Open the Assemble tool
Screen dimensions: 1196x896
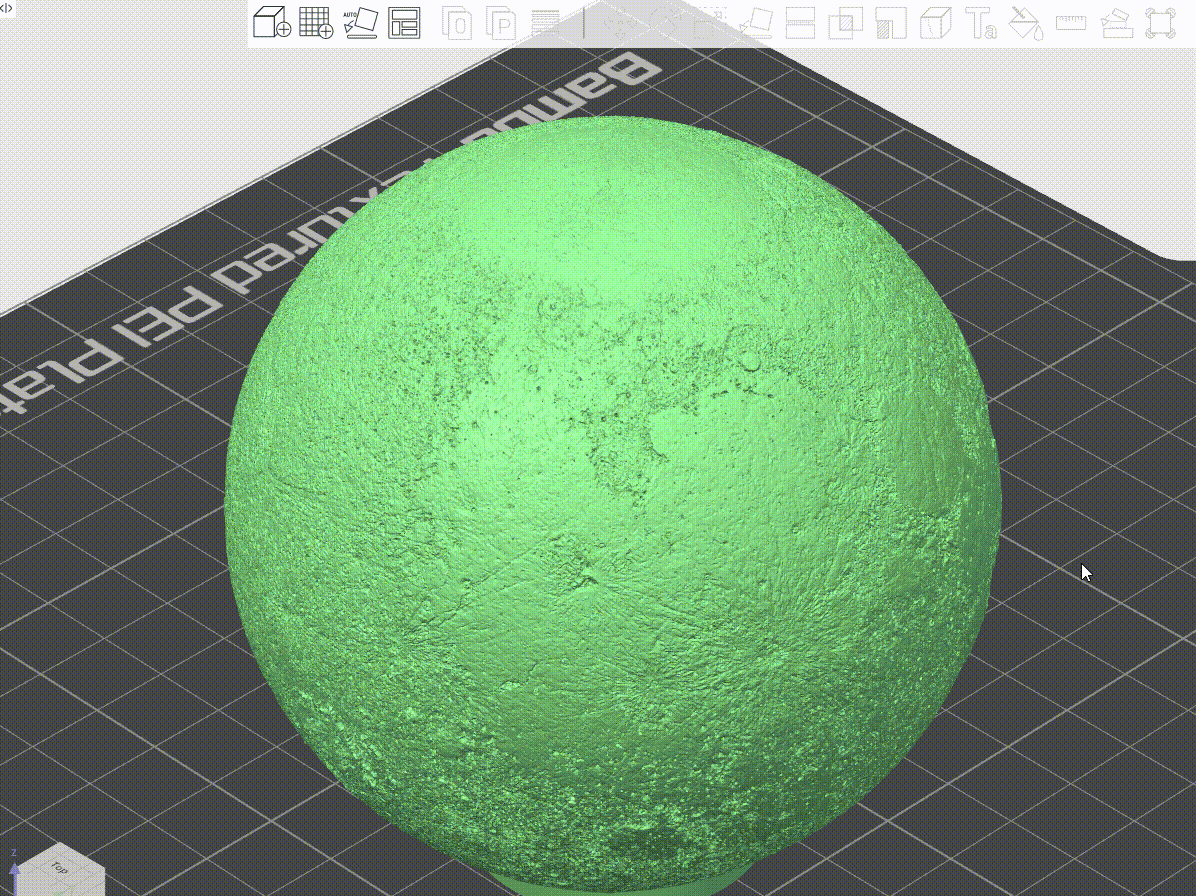point(1116,23)
